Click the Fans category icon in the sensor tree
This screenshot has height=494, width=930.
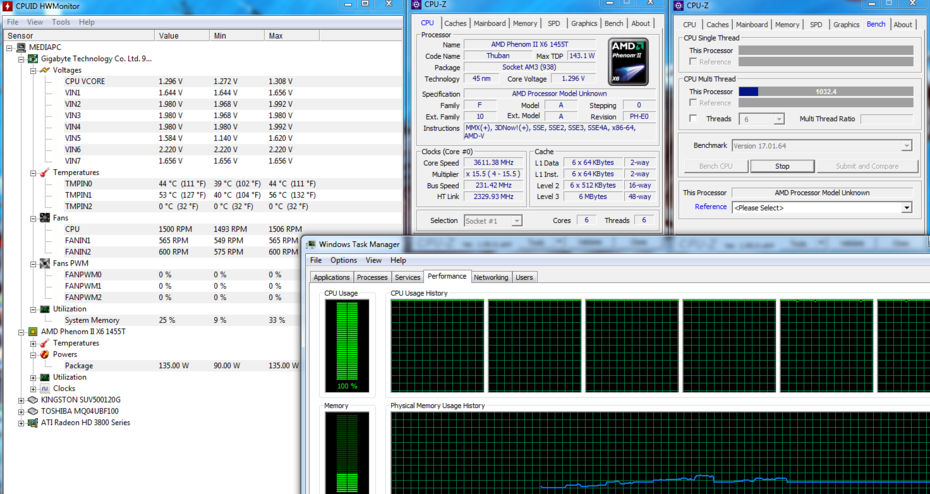[45, 218]
